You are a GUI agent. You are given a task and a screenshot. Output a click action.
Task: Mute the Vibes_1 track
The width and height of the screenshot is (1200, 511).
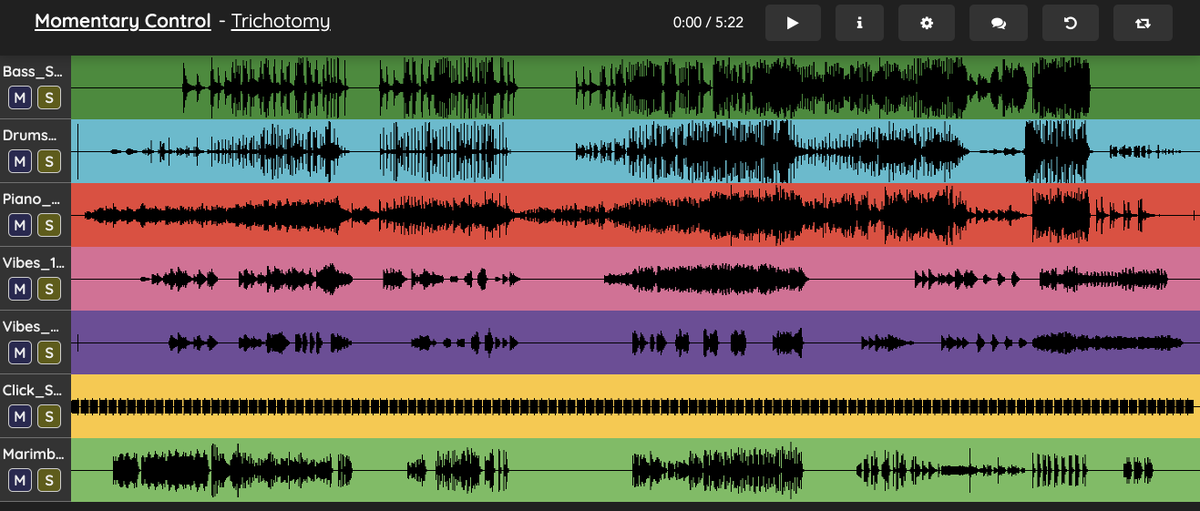(20, 289)
